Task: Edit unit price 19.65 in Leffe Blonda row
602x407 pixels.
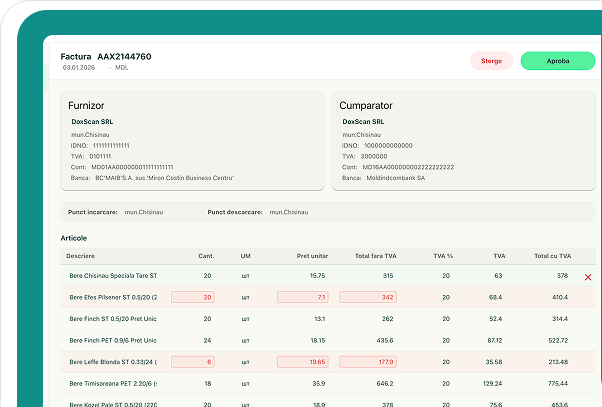Action: click(x=303, y=362)
